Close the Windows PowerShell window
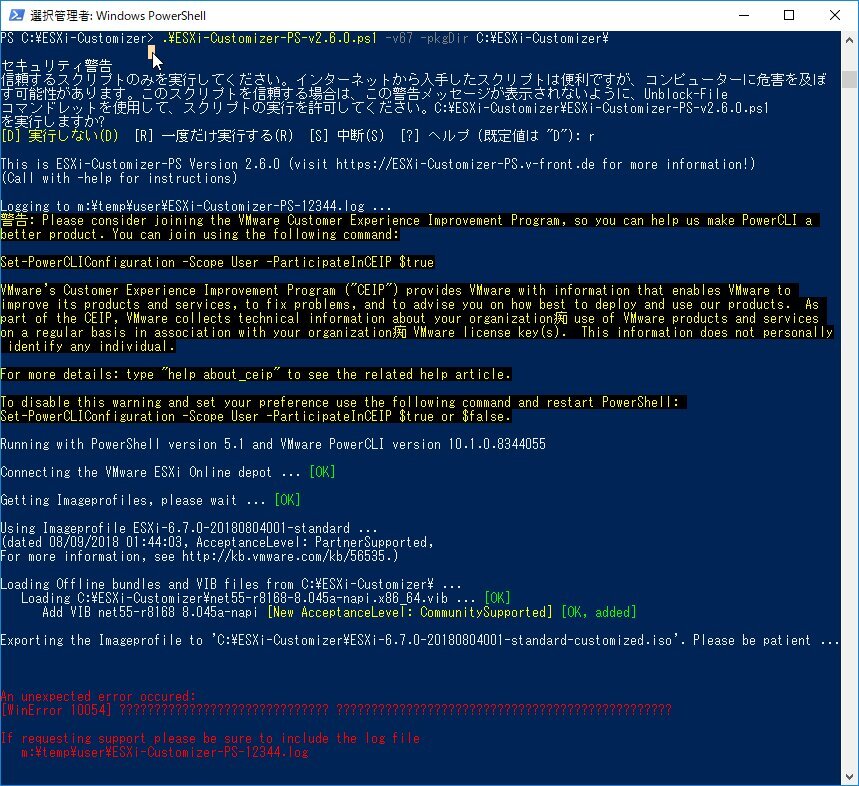The height and width of the screenshot is (786, 859). pyautogui.click(x=835, y=15)
